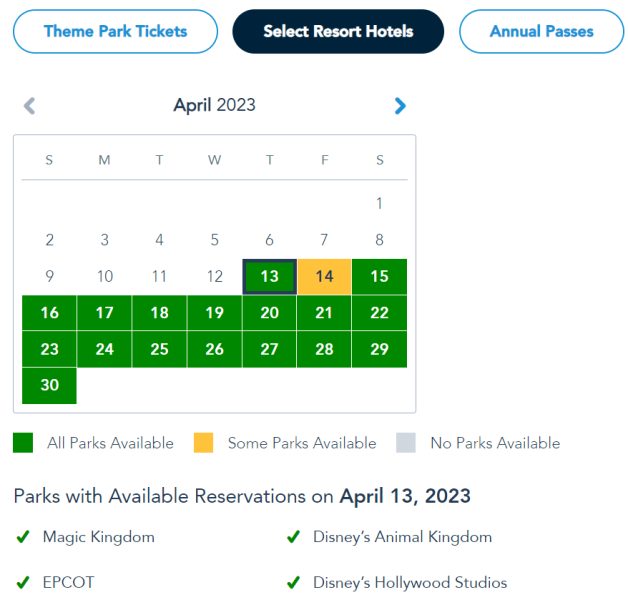Choose April 15 calendar date
628x600 pixels.
click(379, 276)
